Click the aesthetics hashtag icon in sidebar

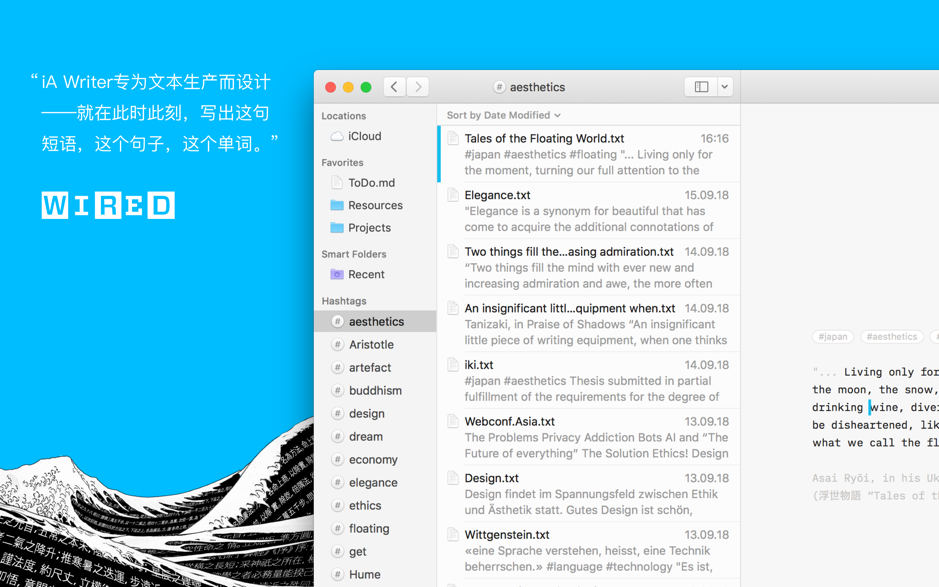[x=338, y=322]
